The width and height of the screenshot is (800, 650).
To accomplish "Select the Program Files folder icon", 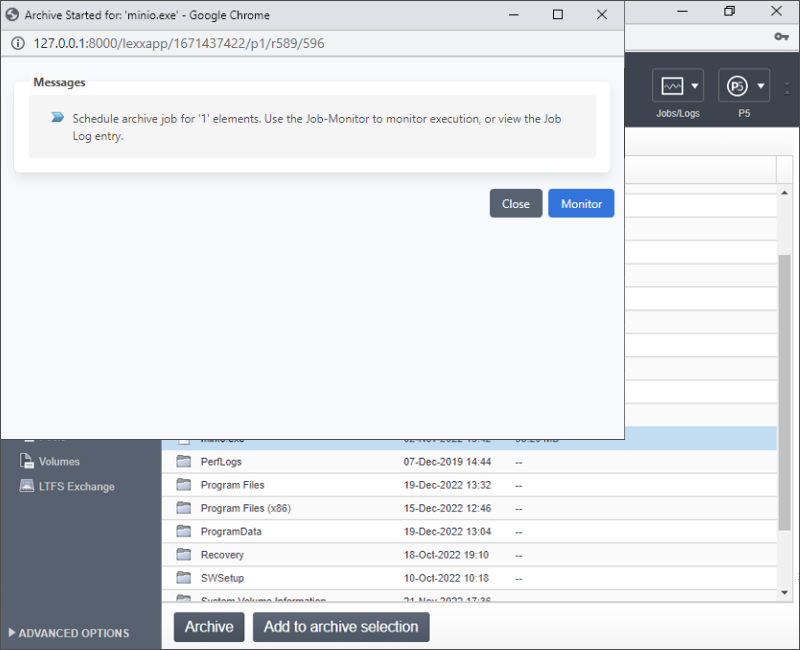I will (184, 485).
